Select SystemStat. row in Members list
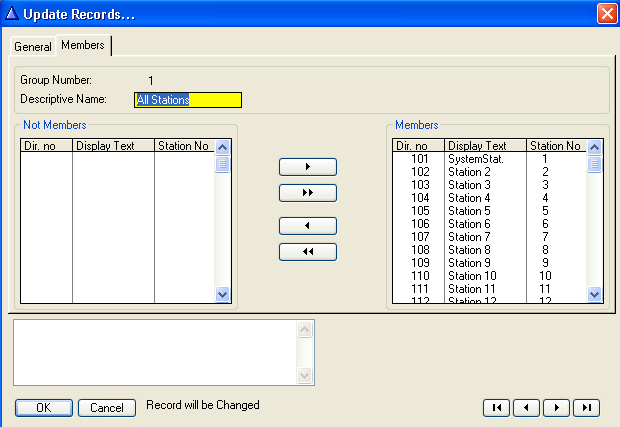Viewport: 620px width, 427px height. (475, 159)
